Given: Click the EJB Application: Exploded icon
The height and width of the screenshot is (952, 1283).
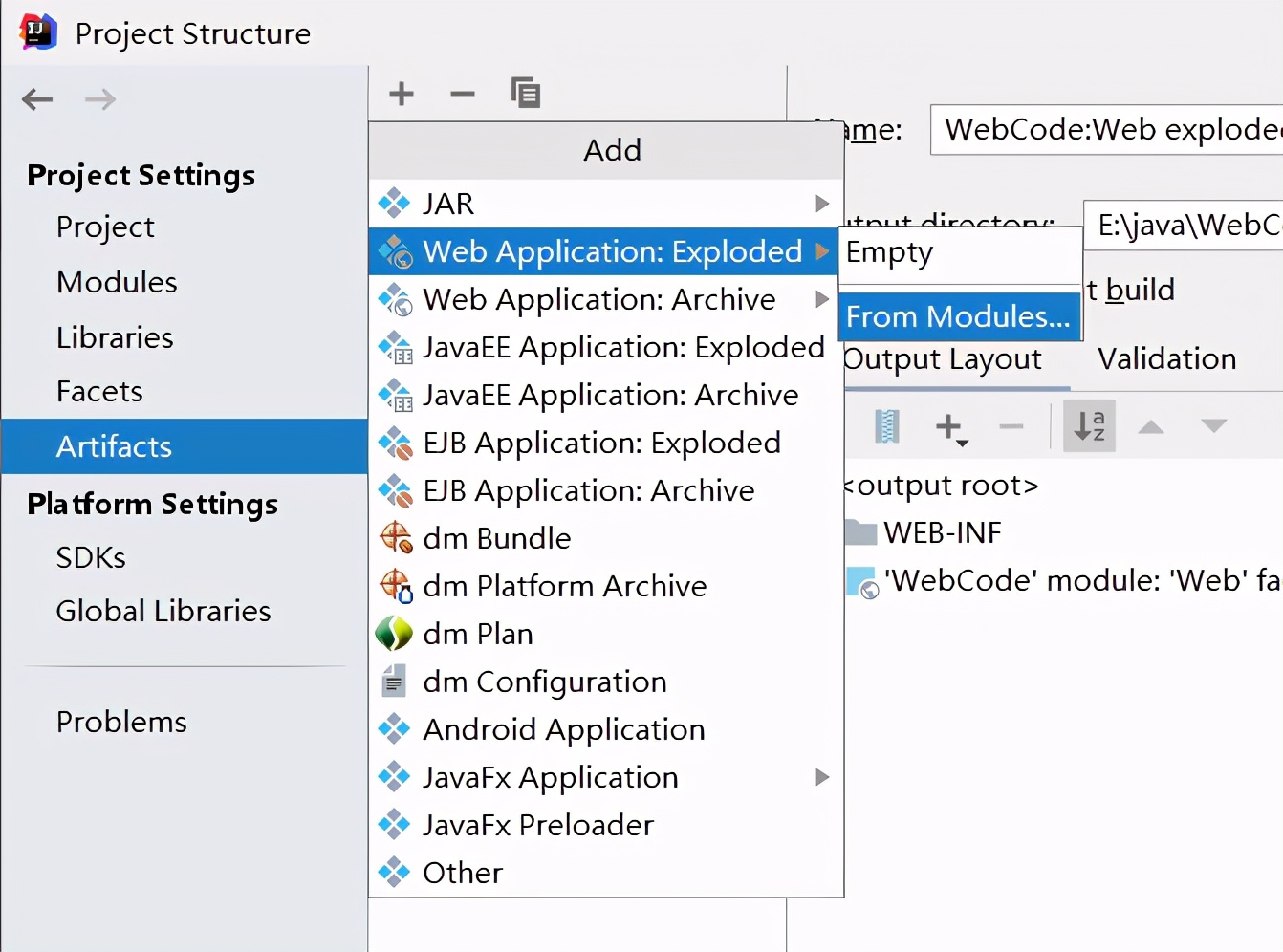Looking at the screenshot, I should tap(395, 443).
